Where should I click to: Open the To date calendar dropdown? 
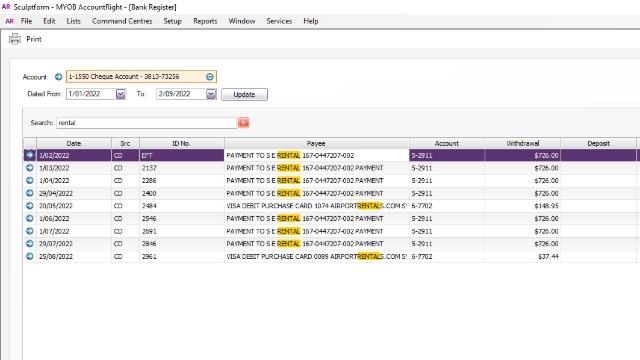pyautogui.click(x=211, y=94)
